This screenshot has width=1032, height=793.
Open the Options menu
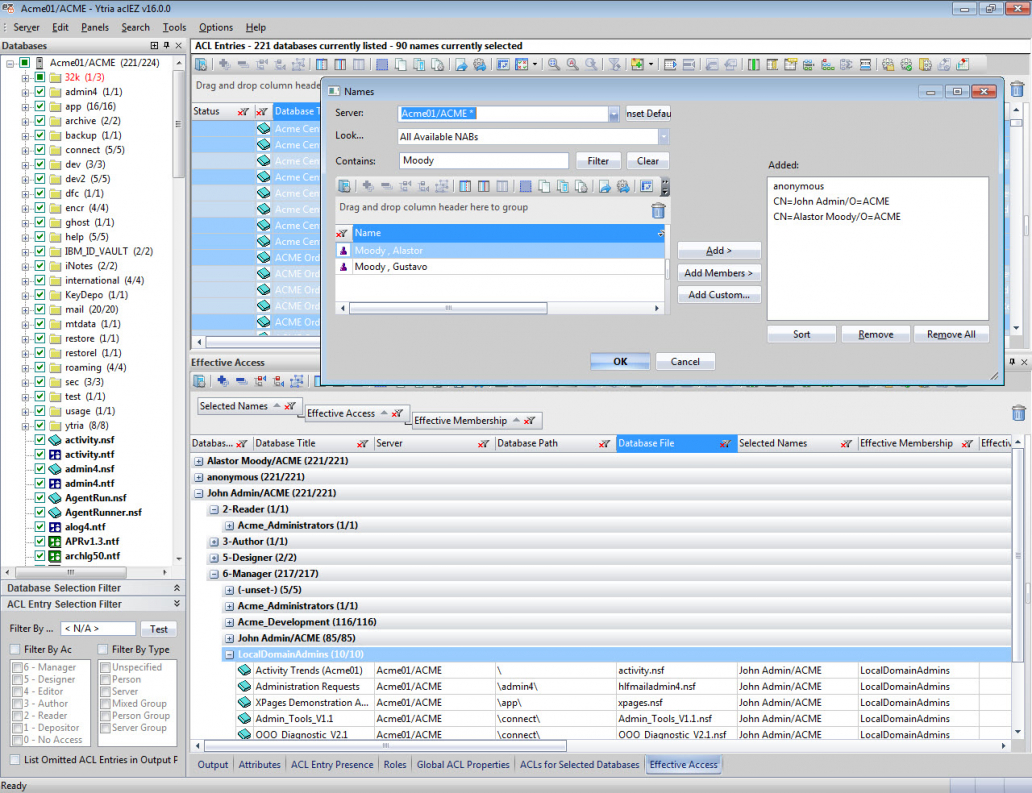[216, 27]
